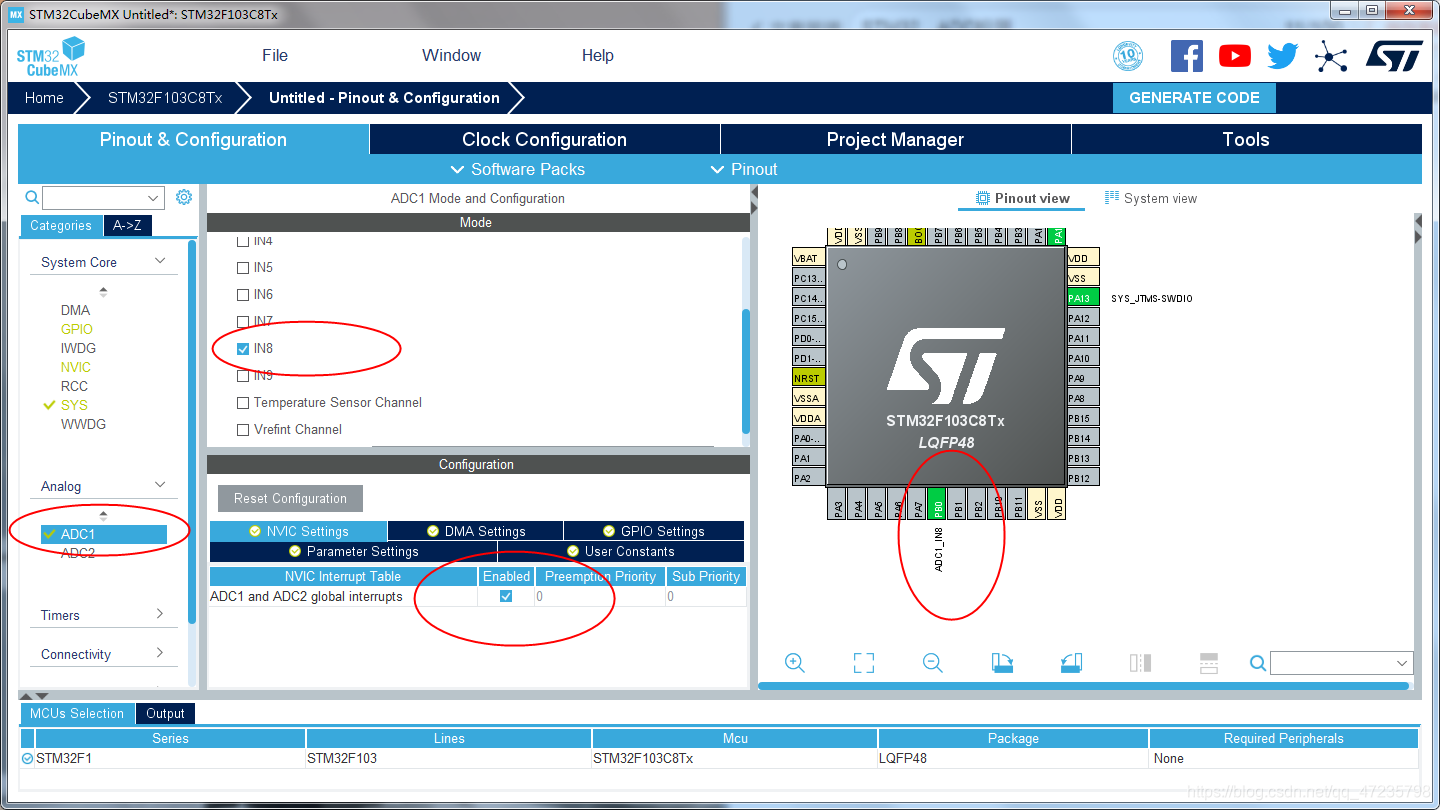Open the DMA Settings tab

point(476,531)
